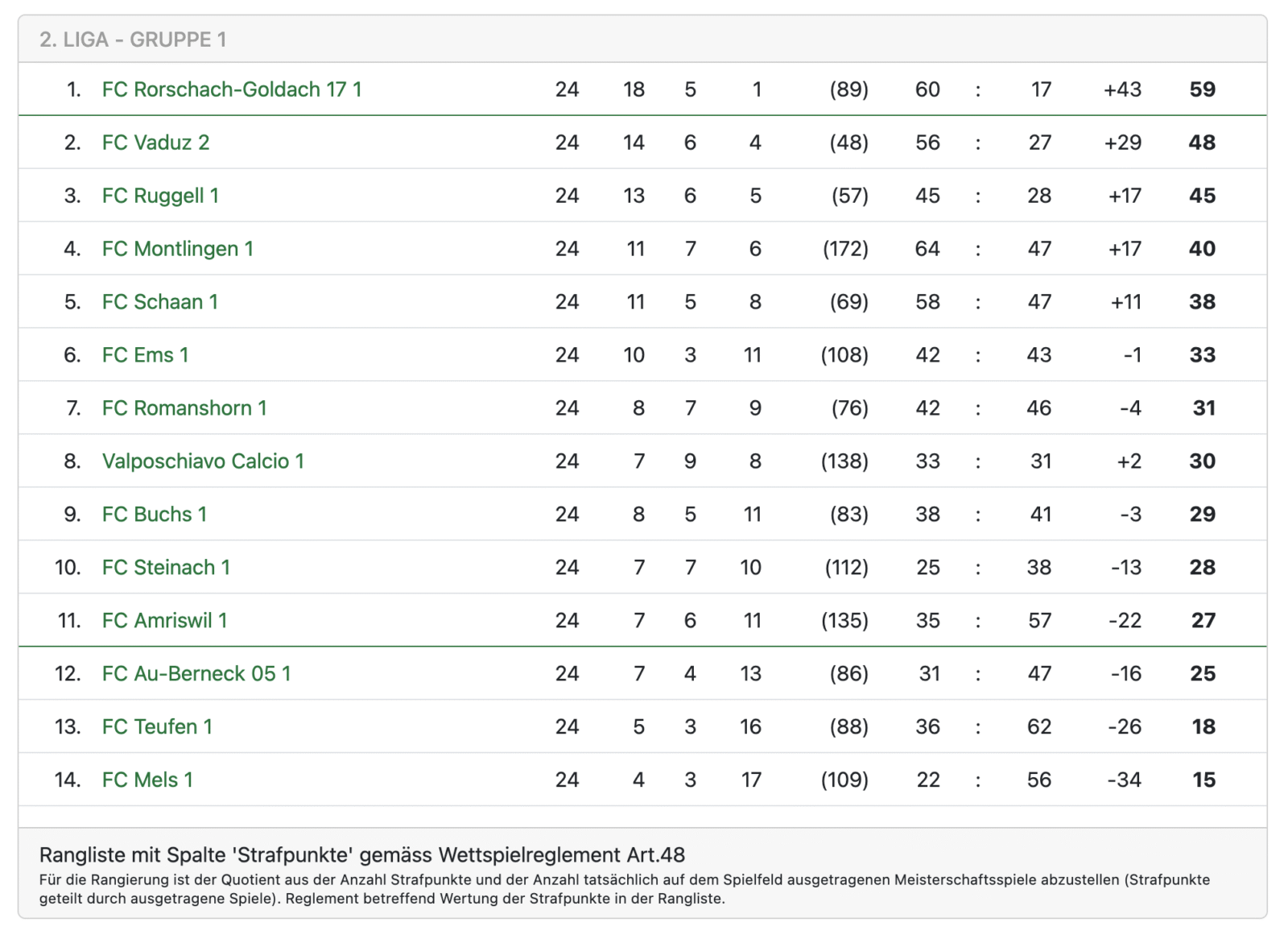Viewport: 1288px width, 943px height.
Task: Select FC Montlingen 1 in the table
Action: point(177,249)
